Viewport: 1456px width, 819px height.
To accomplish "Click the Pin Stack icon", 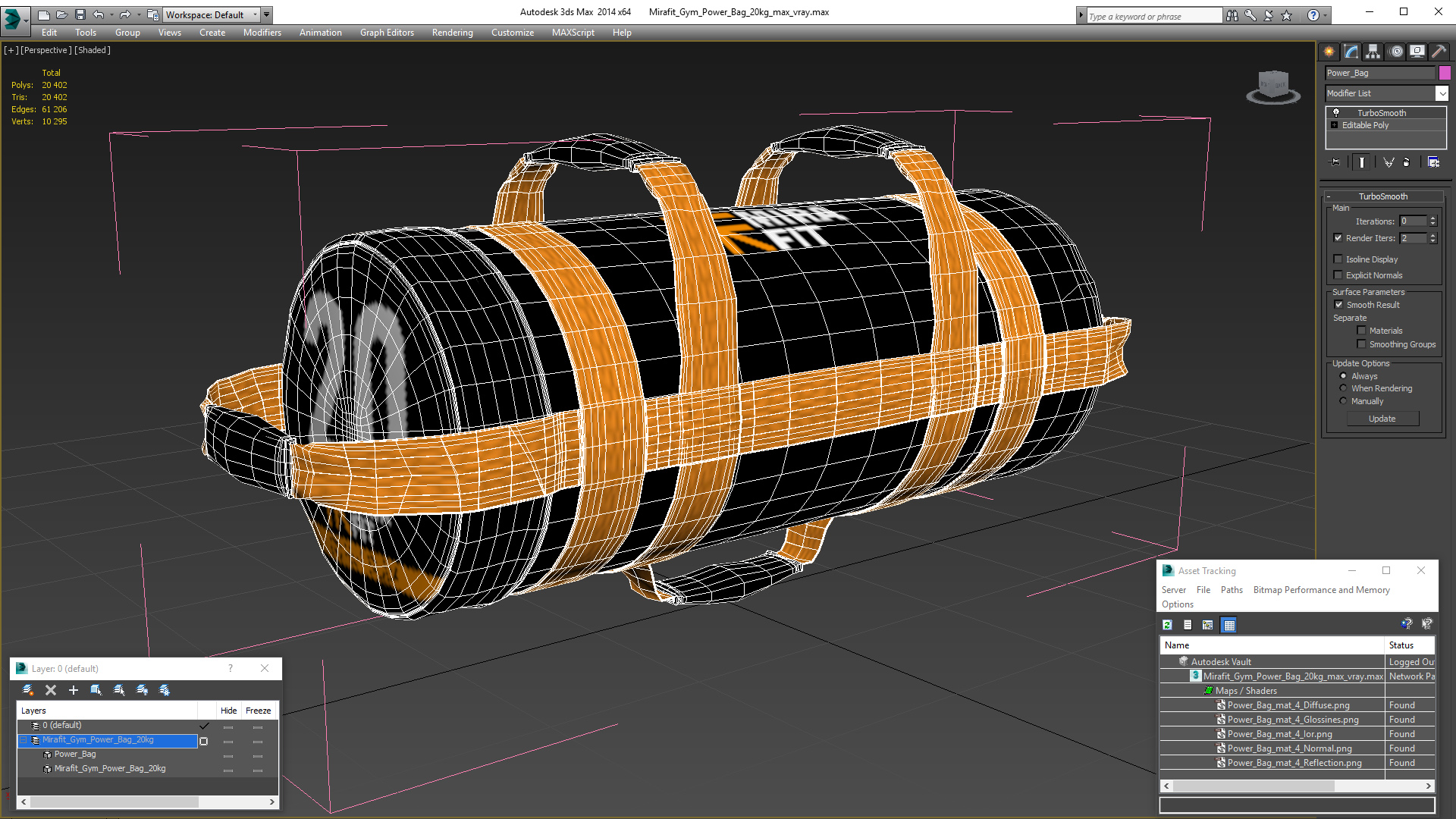I will [1335, 162].
